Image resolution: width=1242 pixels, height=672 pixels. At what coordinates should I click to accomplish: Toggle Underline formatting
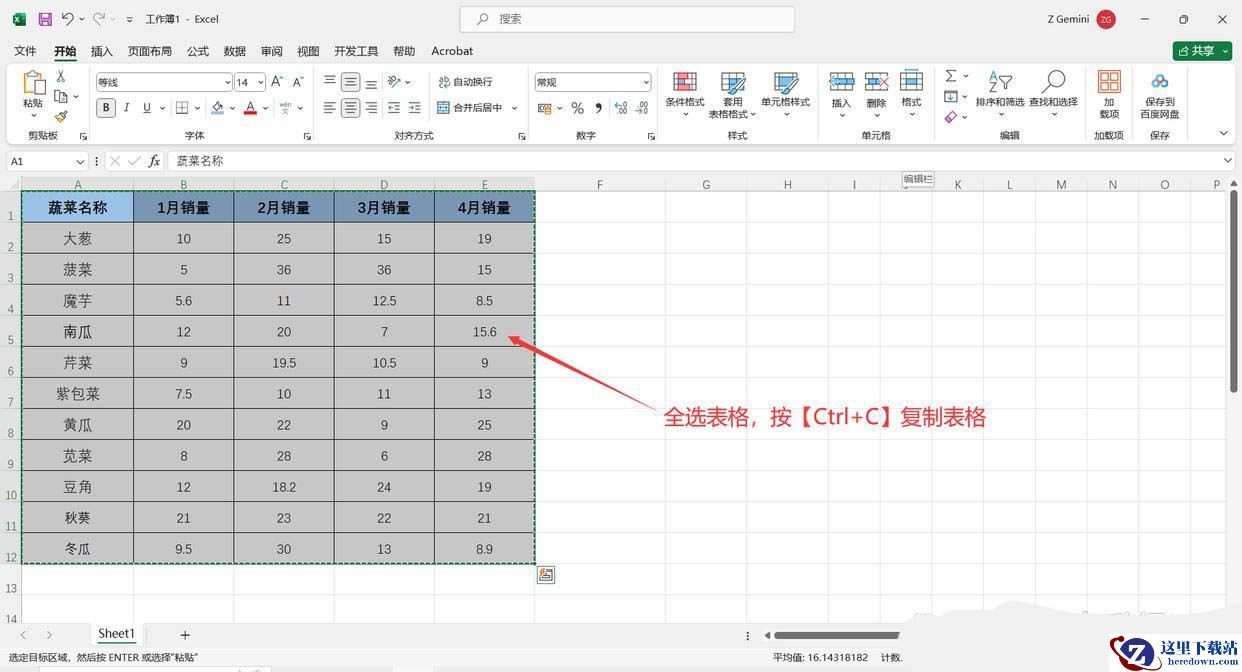tap(147, 108)
